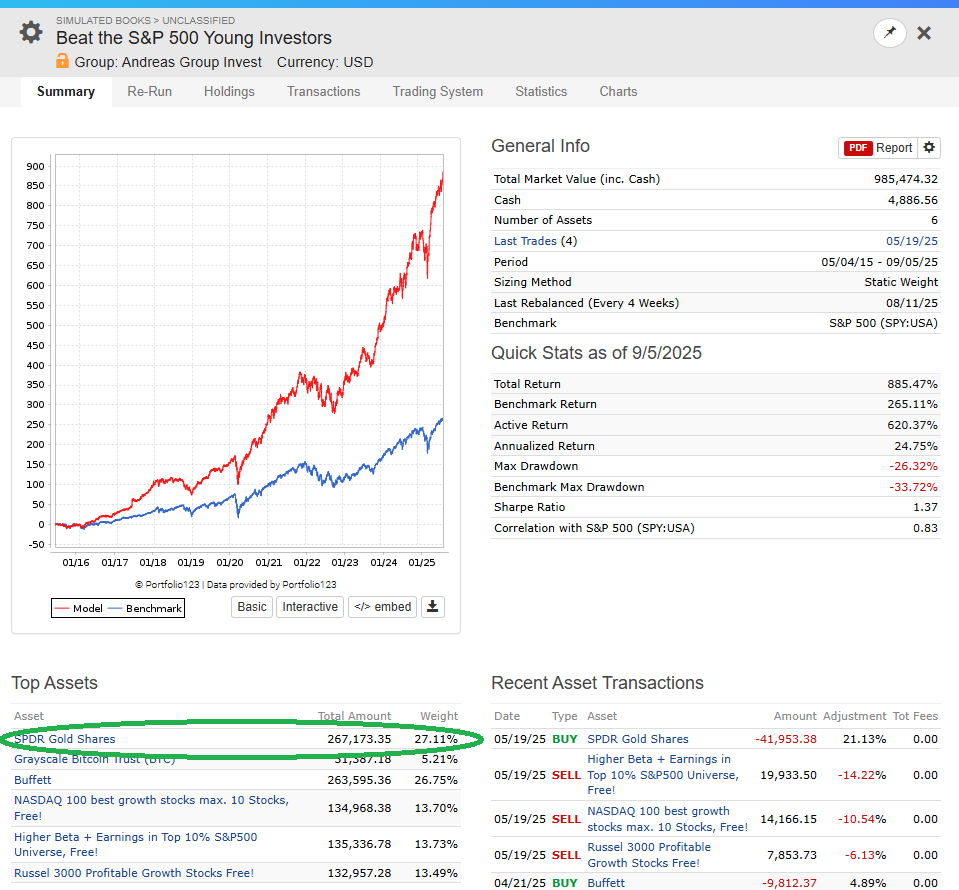The height and width of the screenshot is (890, 959).
Task: Click the Sharpe Ratio value 1.37
Action: pos(925,507)
